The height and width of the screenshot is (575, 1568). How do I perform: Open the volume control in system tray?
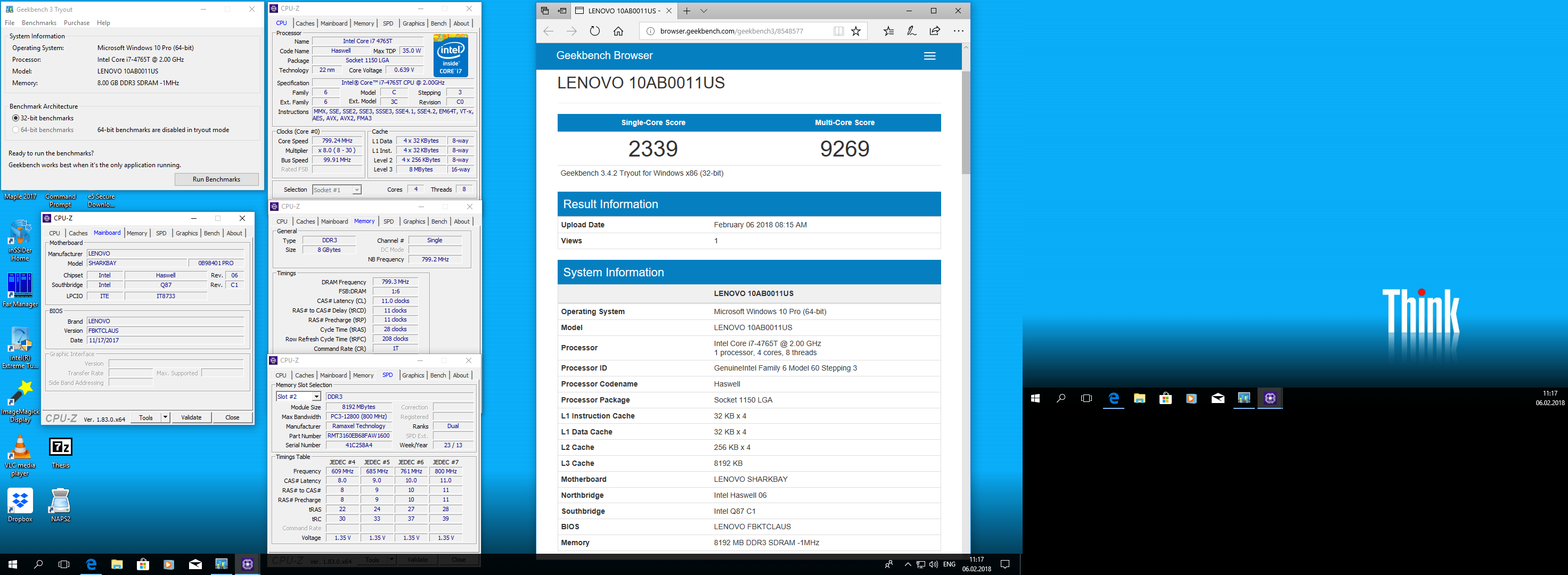click(x=934, y=564)
